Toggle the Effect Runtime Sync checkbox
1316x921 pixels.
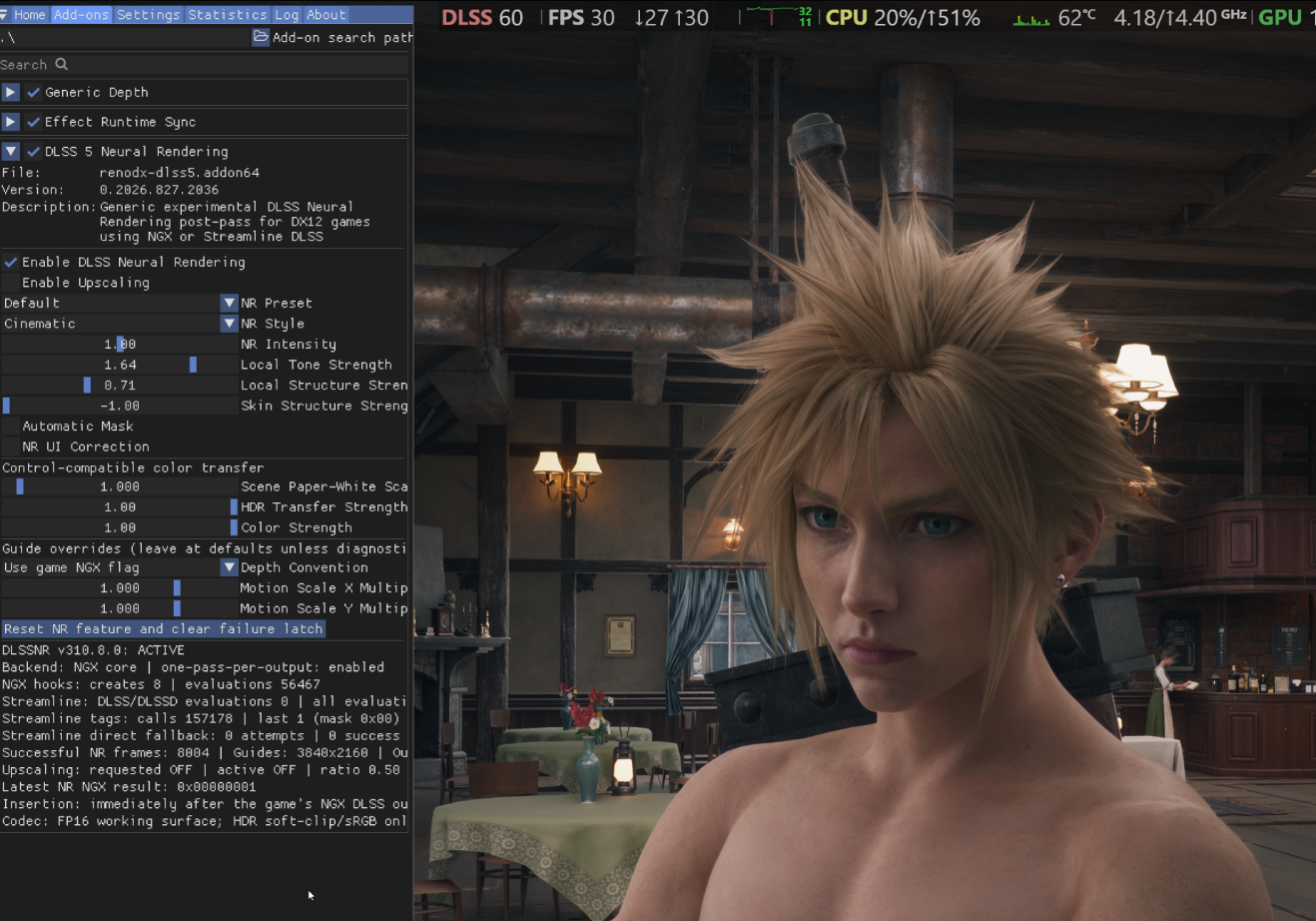33,122
